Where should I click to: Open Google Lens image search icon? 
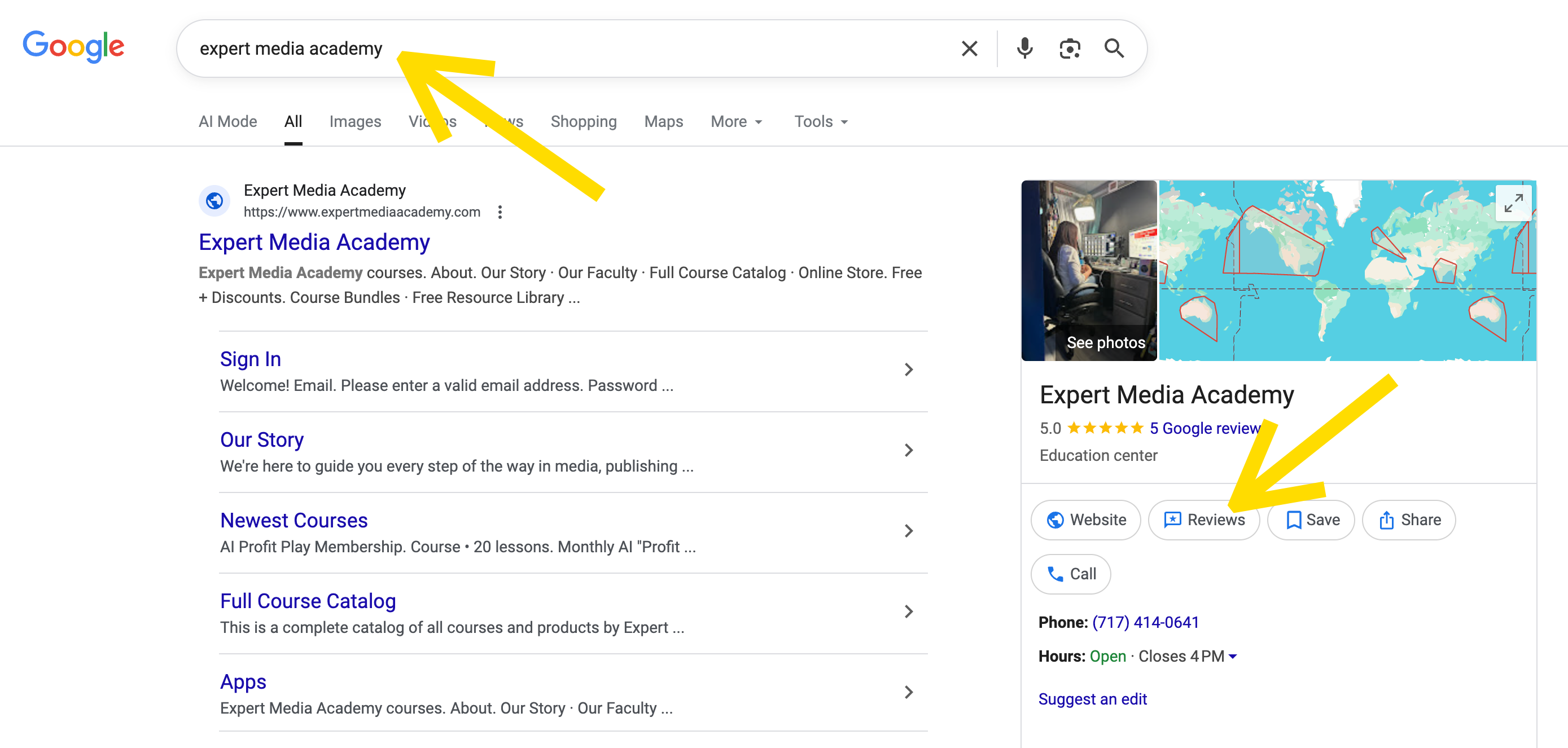(1070, 49)
